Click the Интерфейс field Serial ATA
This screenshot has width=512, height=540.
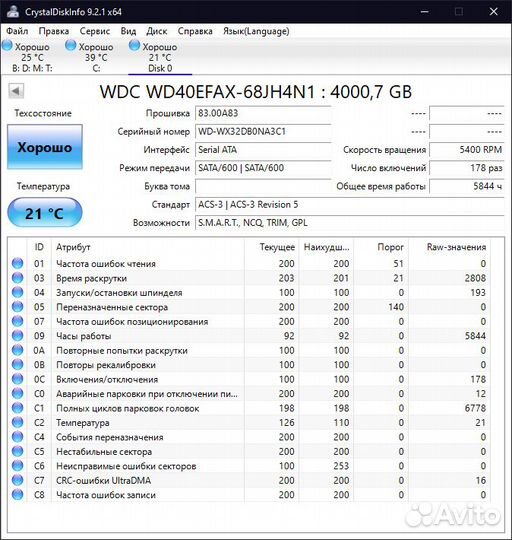coord(263,150)
